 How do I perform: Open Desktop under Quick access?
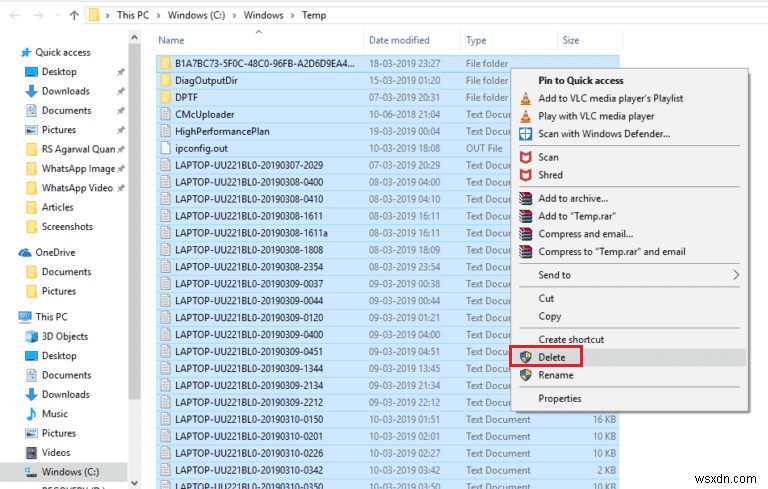tap(59, 72)
